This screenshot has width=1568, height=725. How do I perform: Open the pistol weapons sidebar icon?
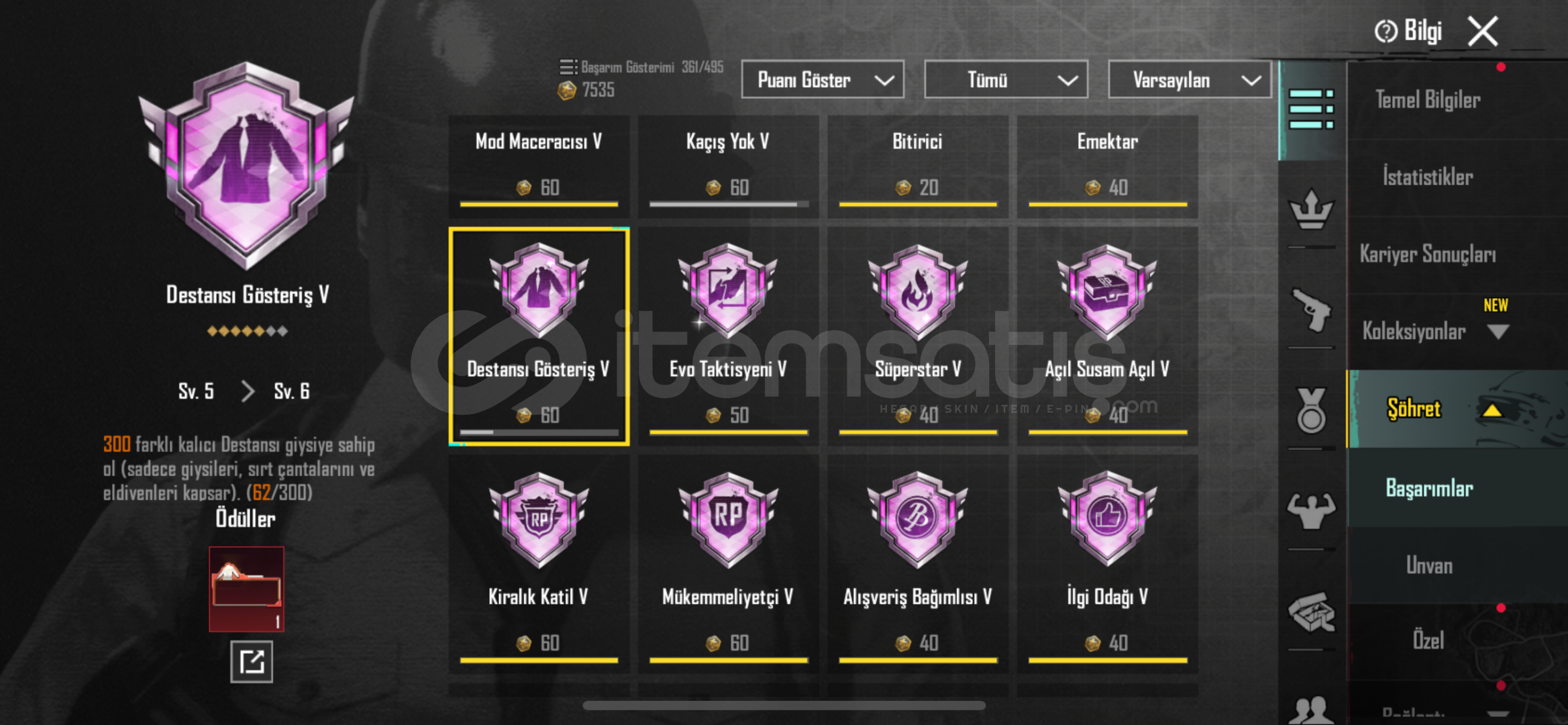click(x=1312, y=310)
